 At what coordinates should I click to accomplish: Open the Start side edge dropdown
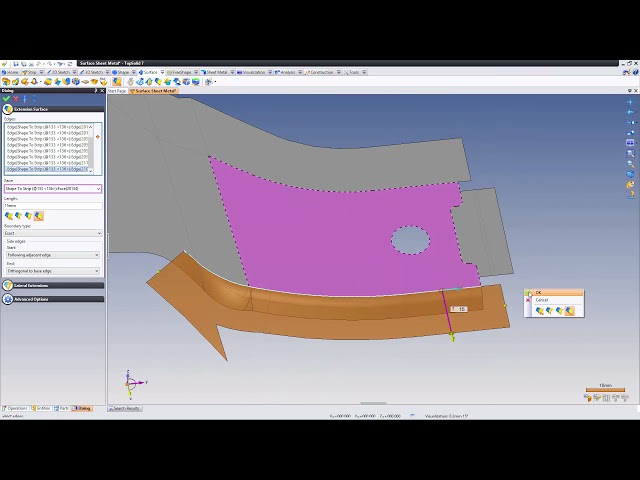[53, 255]
